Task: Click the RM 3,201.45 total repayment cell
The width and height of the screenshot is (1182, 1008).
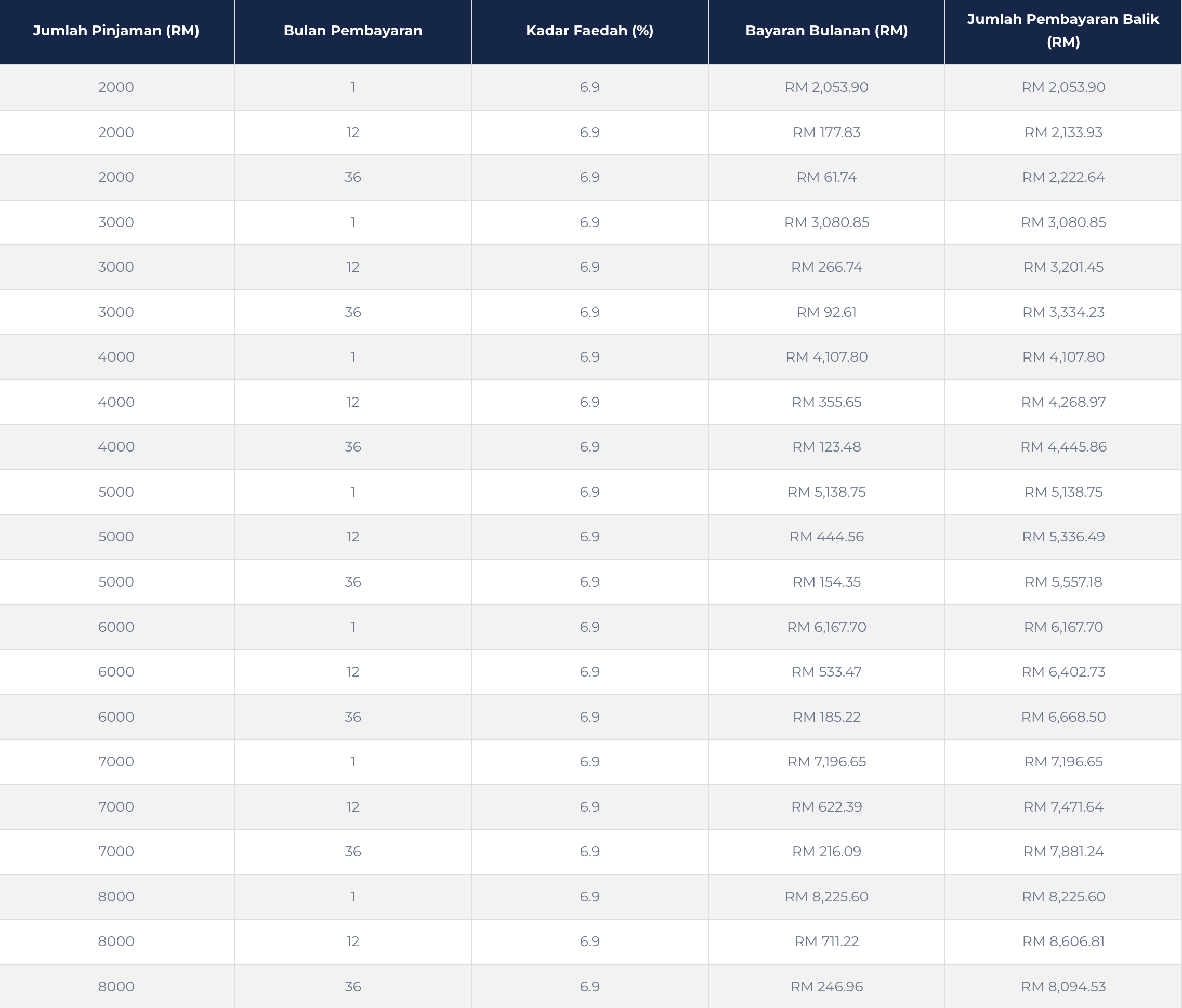Action: coord(1063,267)
